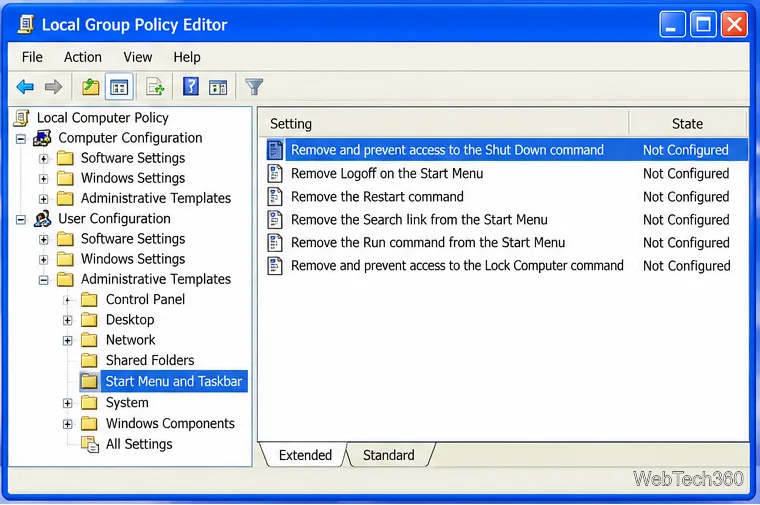Open the View menu
Image resolution: width=760 pixels, height=505 pixels.
(138, 57)
